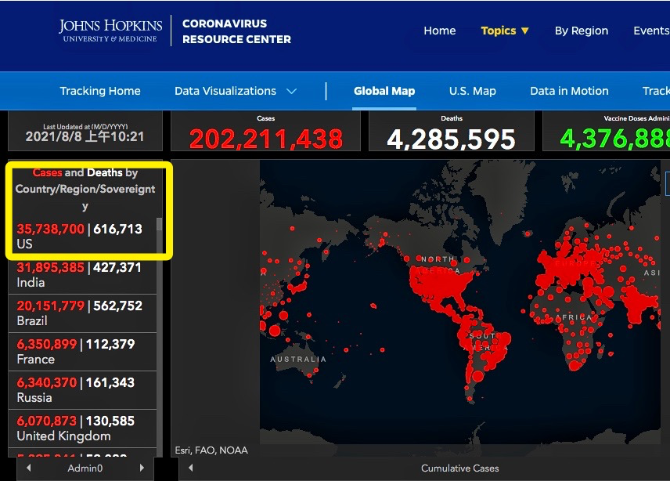The image size is (670, 481).
Task: Click the left arrow beside Admin0
Action: click(x=28, y=468)
